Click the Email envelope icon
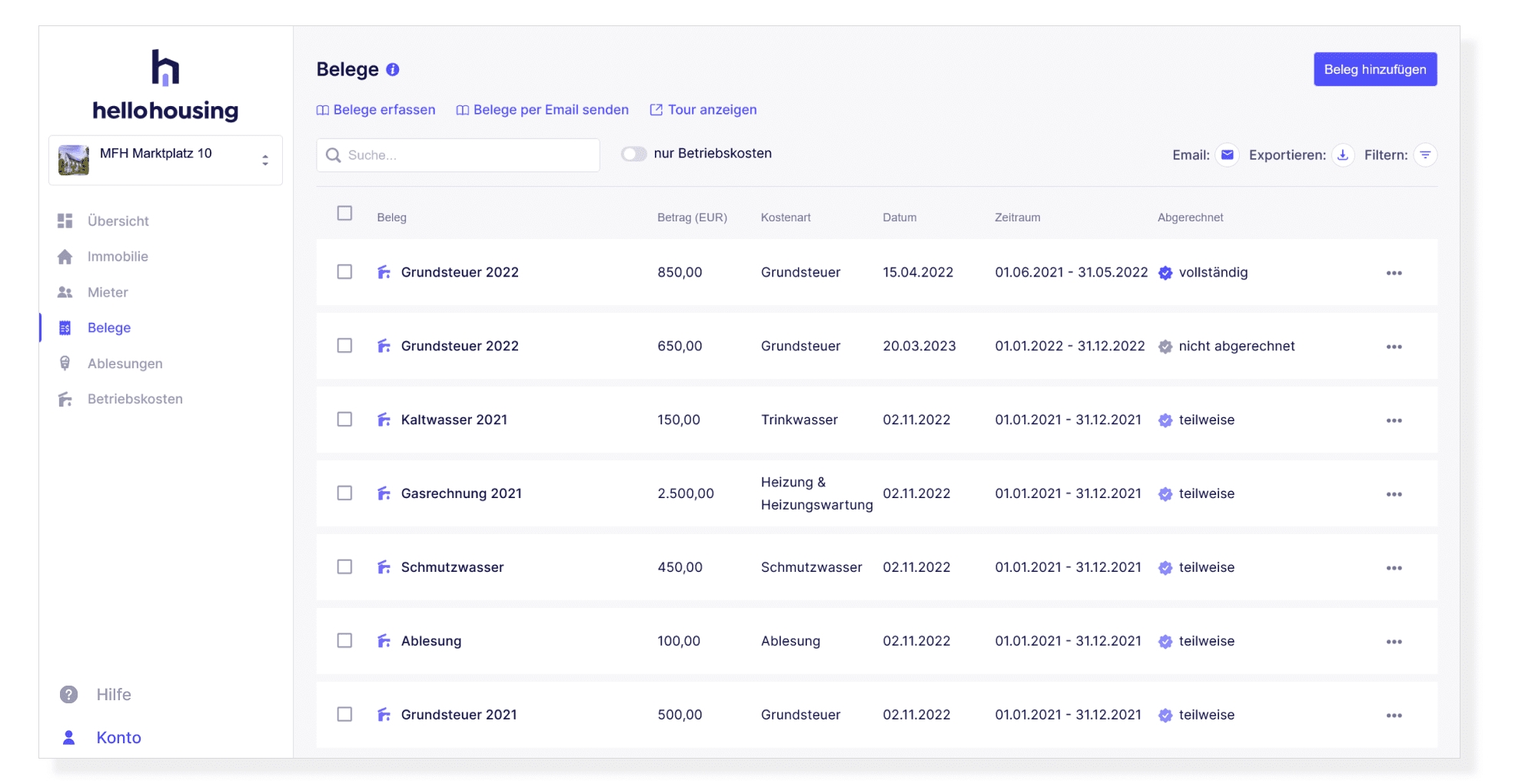Screen dimensions: 1522x784 [1228, 155]
